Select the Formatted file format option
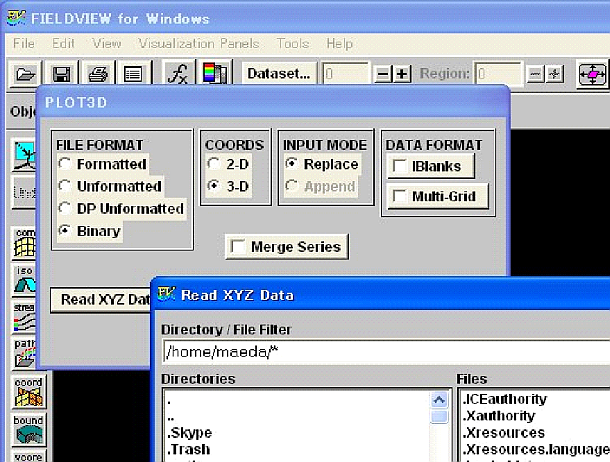Viewport: 610px width, 462px height. click(x=65, y=164)
